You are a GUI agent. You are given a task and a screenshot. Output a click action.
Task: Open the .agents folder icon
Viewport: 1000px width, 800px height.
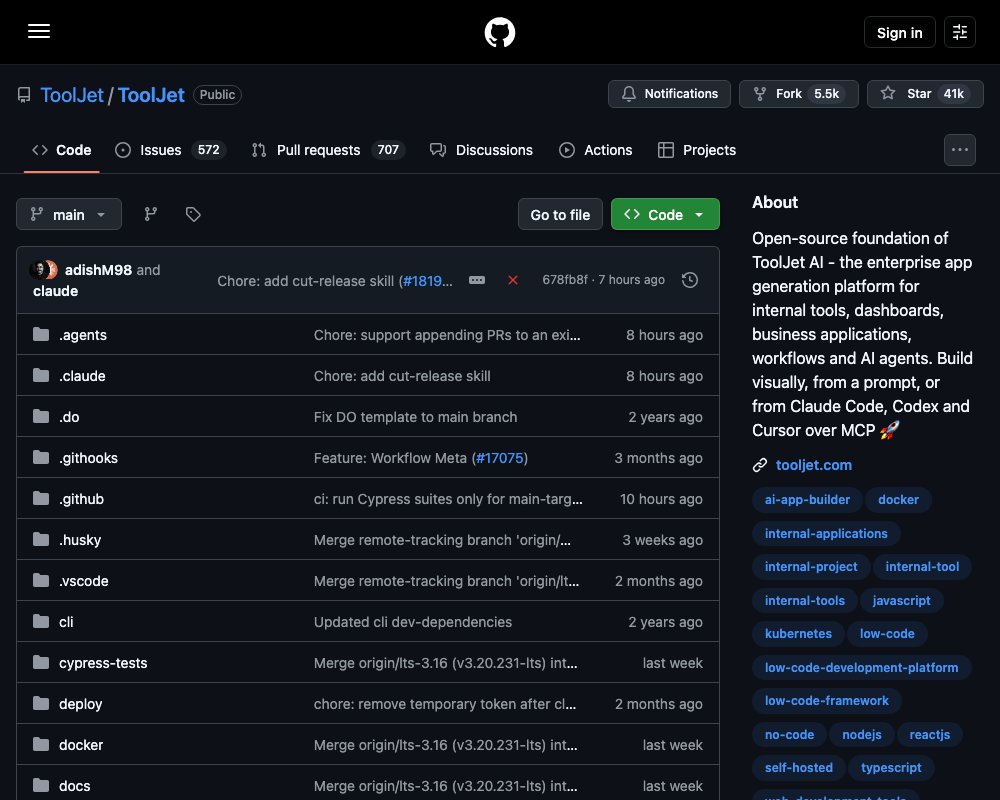[41, 334]
